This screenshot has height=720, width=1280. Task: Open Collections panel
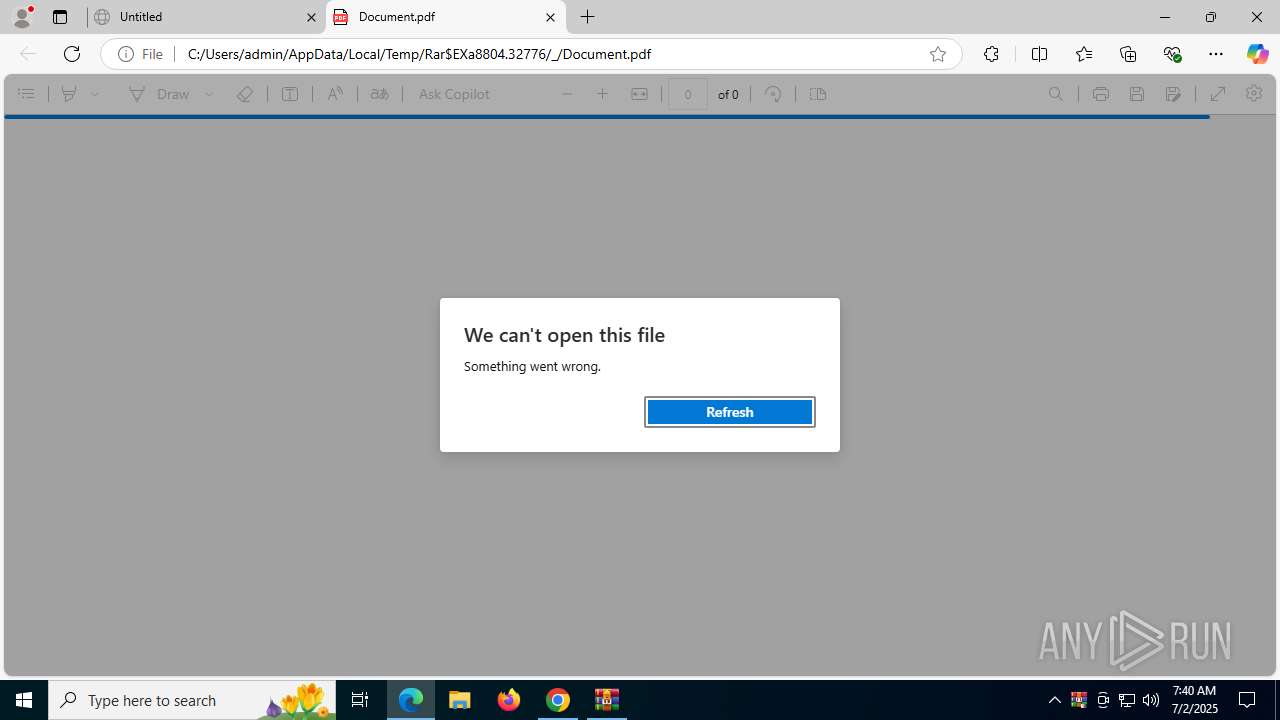click(x=1128, y=54)
